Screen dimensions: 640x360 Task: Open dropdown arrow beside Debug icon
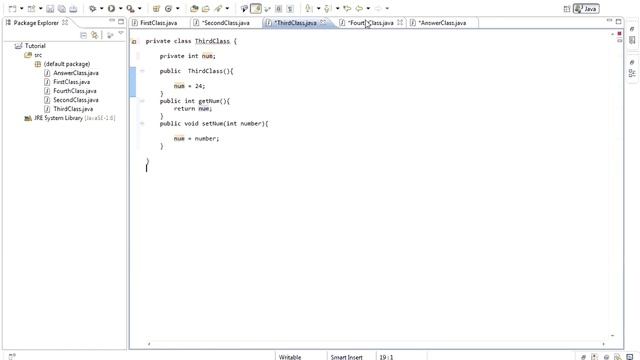pyautogui.click(x=101, y=9)
